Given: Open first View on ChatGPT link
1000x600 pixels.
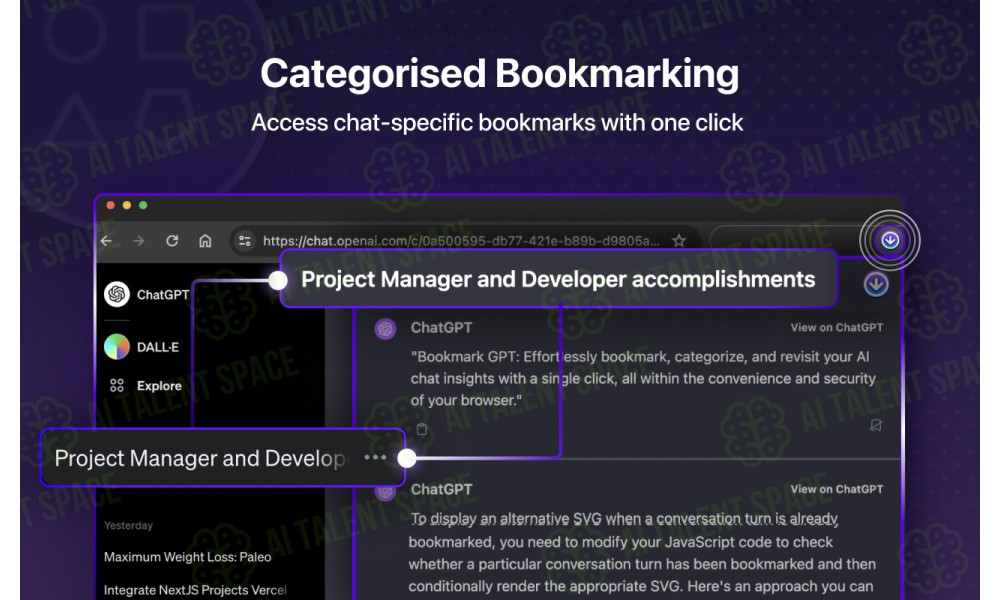Looking at the screenshot, I should pyautogui.click(x=837, y=327).
